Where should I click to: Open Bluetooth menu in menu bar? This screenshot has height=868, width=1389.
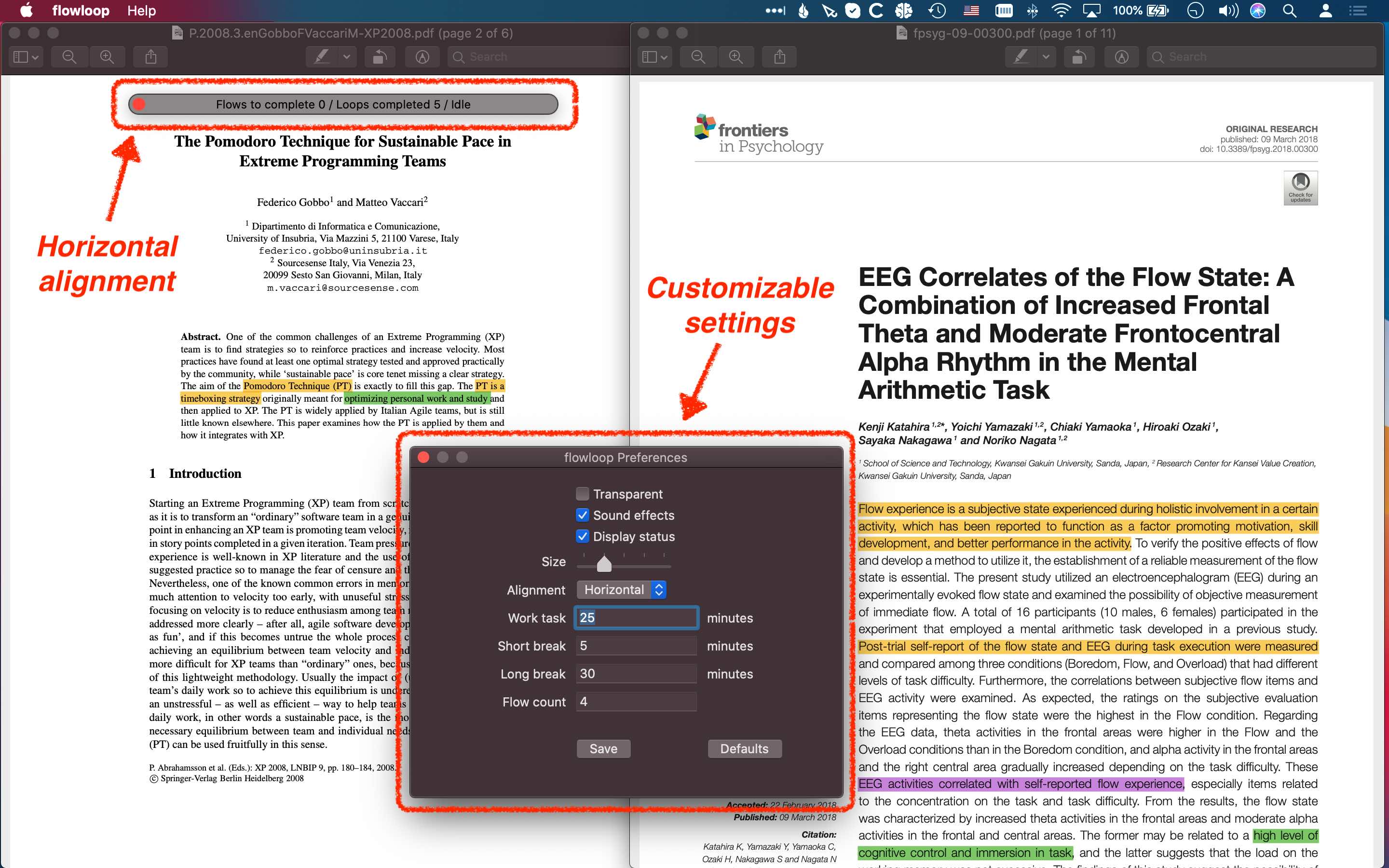point(1032,10)
